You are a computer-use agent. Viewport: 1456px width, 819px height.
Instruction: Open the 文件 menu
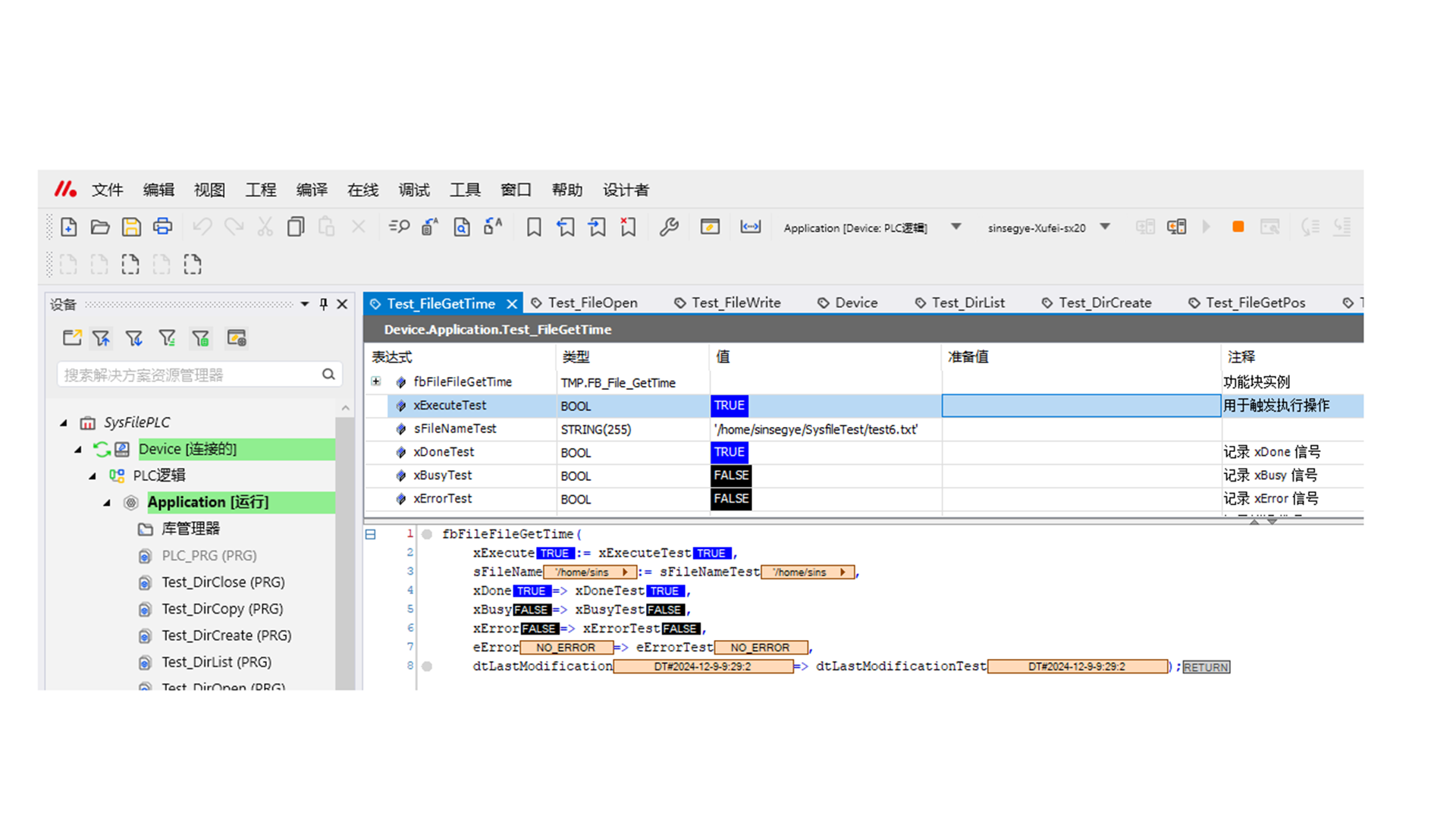(107, 190)
